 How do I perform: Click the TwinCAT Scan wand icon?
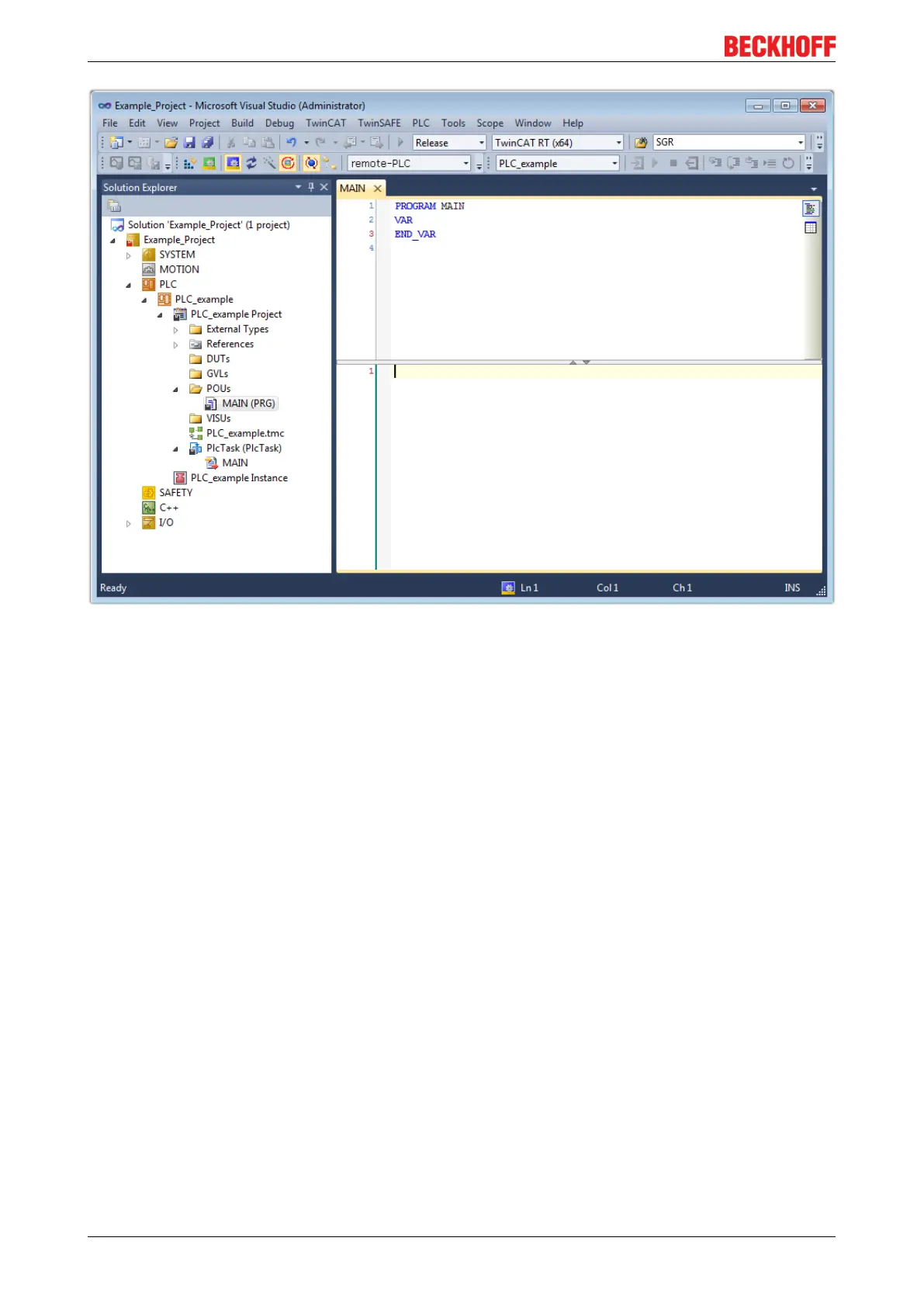pos(269,163)
